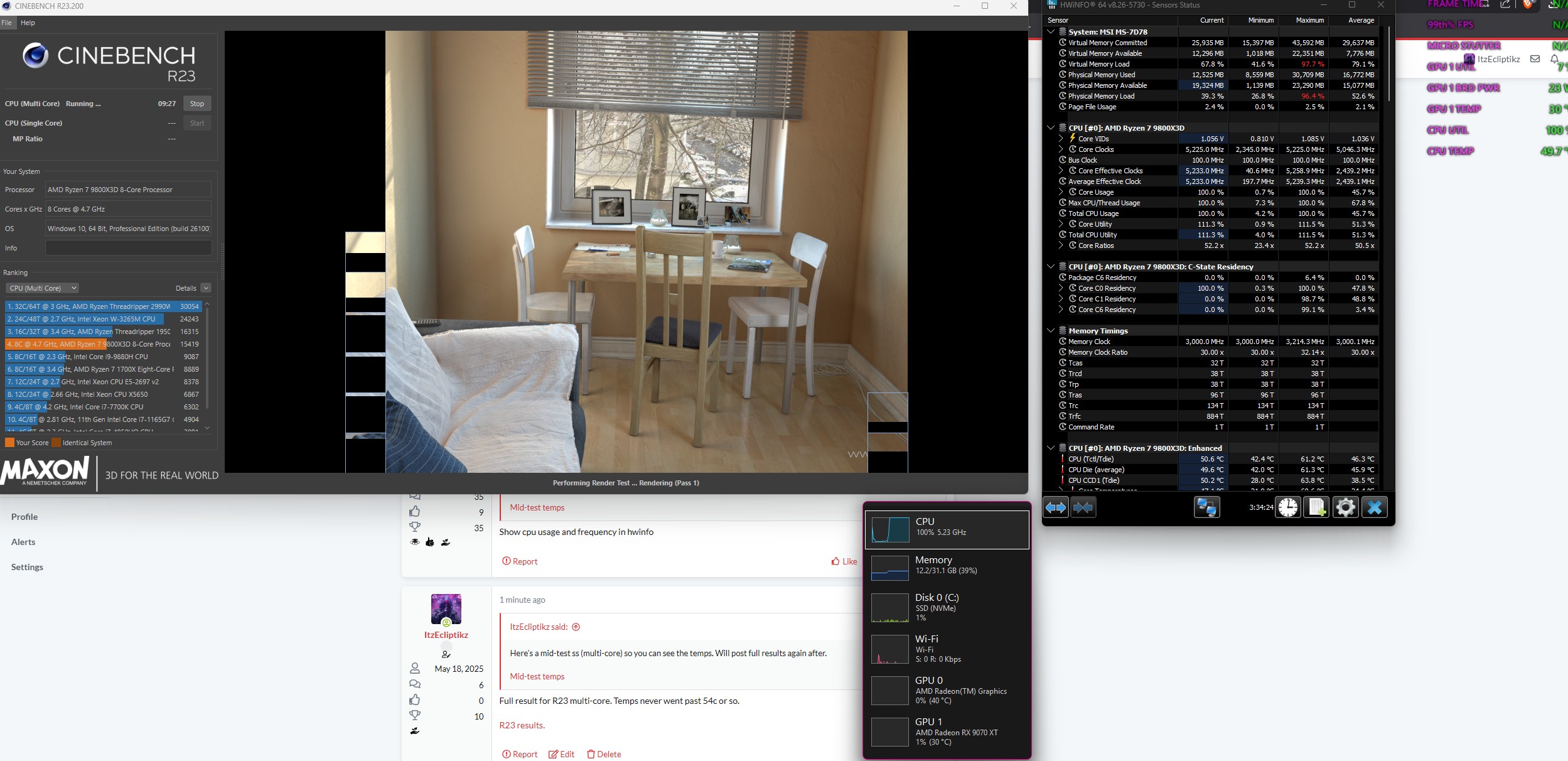Collapse the CPU [#0]: AMD Ryzen 7 9800X3D group

pos(1051,128)
